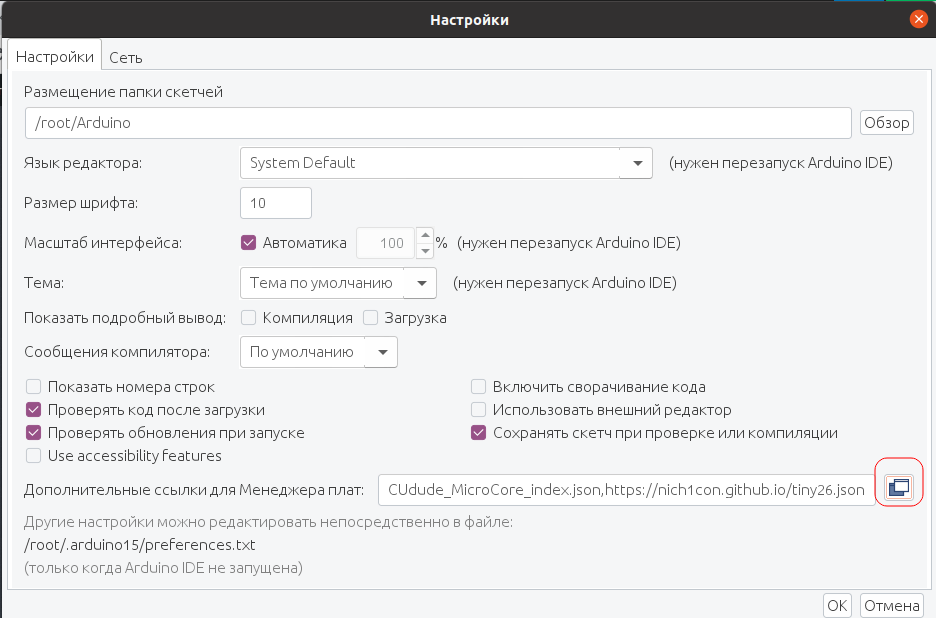Enable Загрузка verbose output checkbox
This screenshot has height=618, width=936.
pyautogui.click(x=370, y=318)
